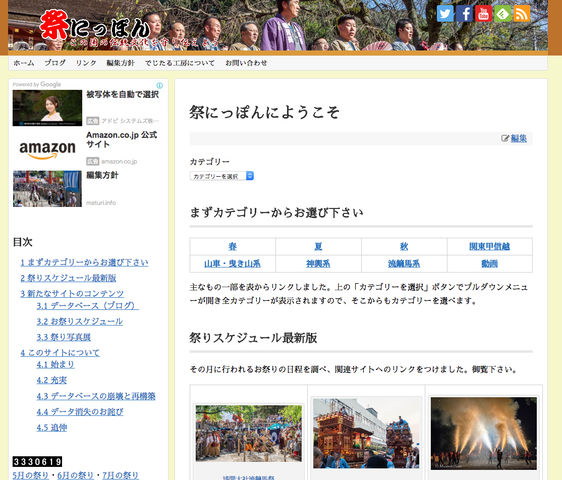Image resolution: width=562 pixels, height=480 pixels.
Task: Jump to 1 まずカテゴリーからお選び下さい
Action: coord(84,262)
